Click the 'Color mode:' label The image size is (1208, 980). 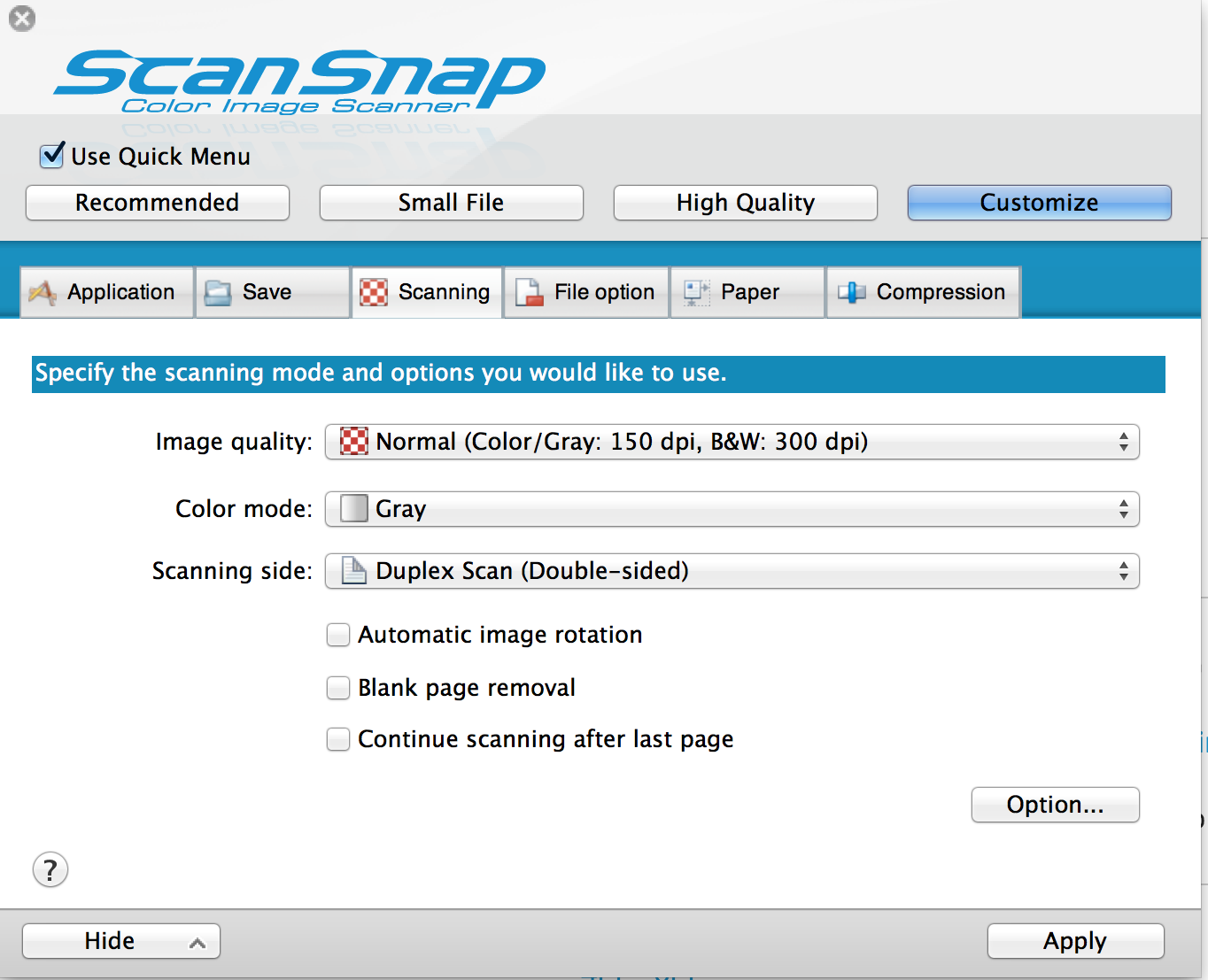244,509
